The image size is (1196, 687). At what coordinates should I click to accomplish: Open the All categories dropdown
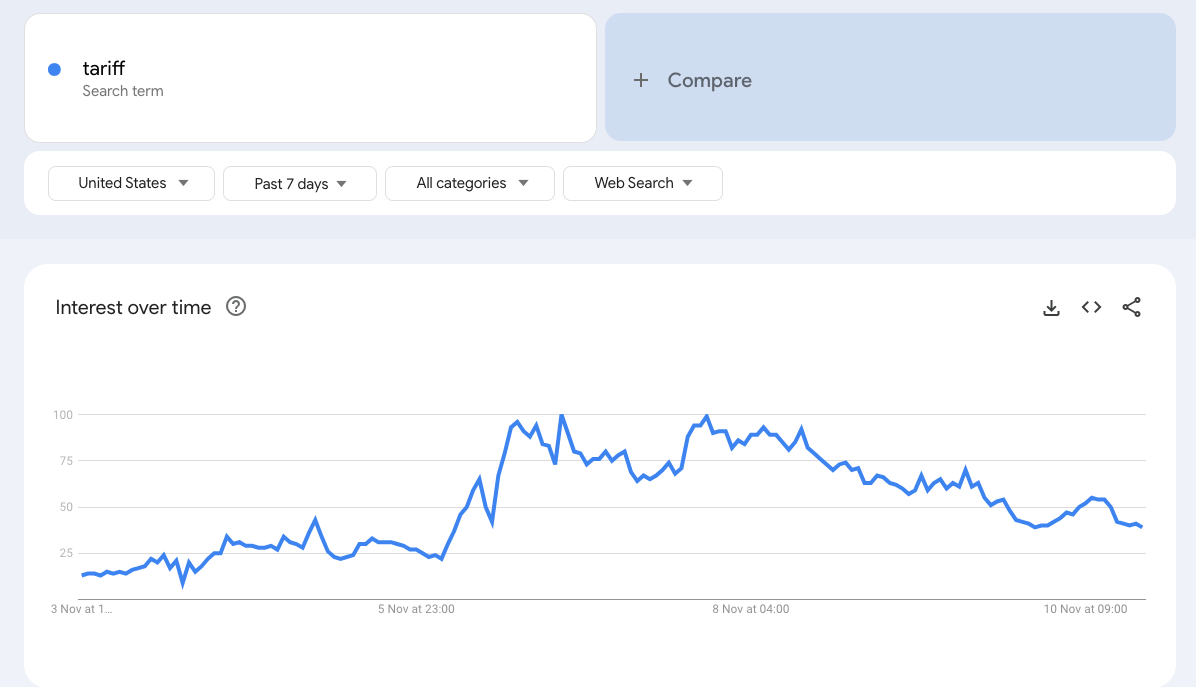click(x=470, y=183)
